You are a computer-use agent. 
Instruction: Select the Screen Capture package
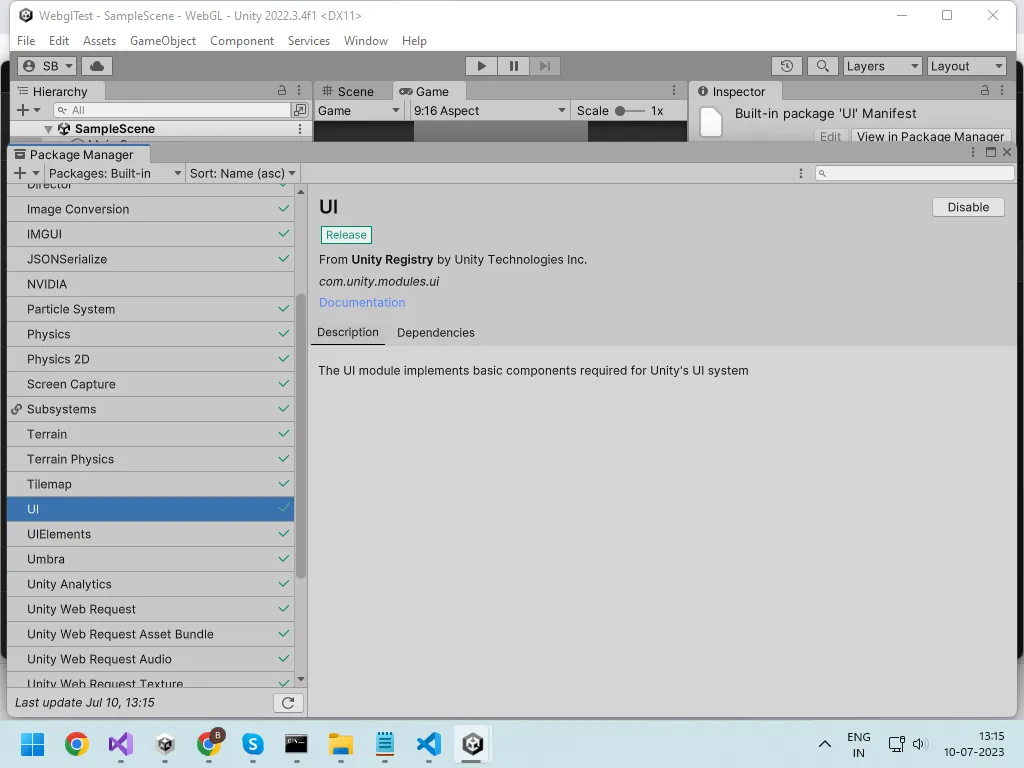[150, 384]
